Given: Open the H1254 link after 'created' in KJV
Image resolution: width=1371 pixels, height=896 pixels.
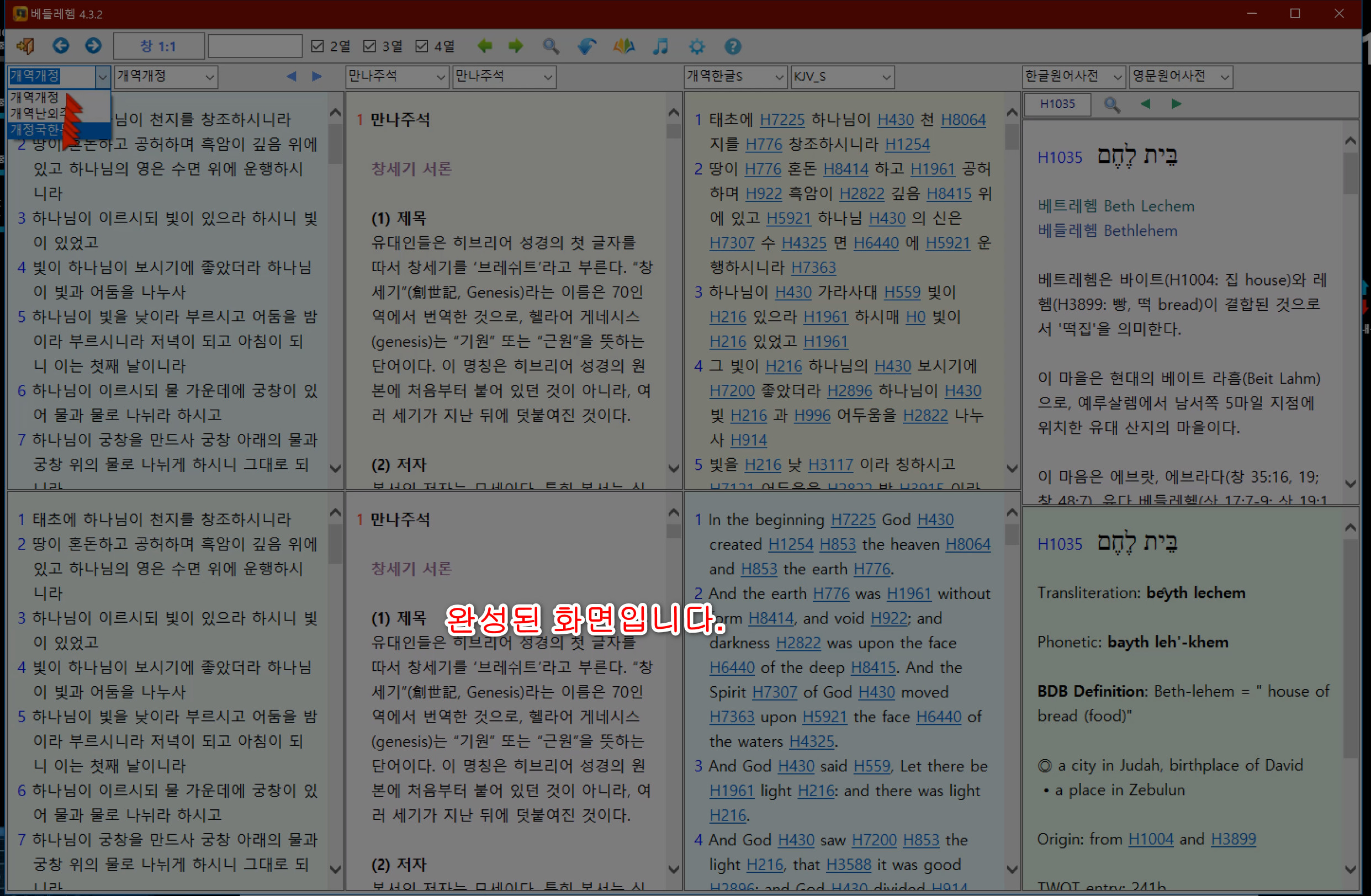Looking at the screenshot, I should tap(790, 544).
